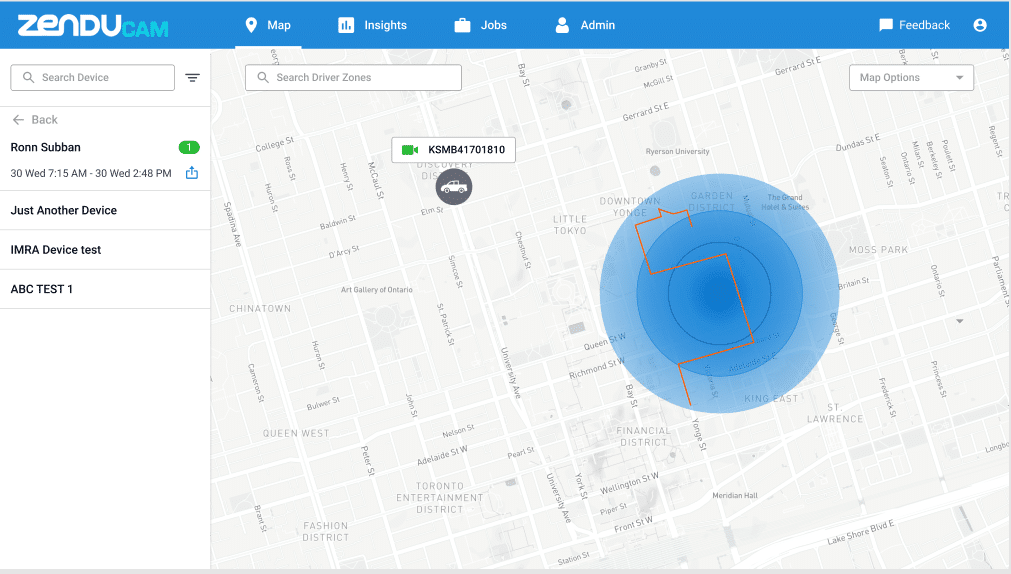Screen dimensions: 1011x574
Task: Open the user account profile icon
Action: point(980,25)
